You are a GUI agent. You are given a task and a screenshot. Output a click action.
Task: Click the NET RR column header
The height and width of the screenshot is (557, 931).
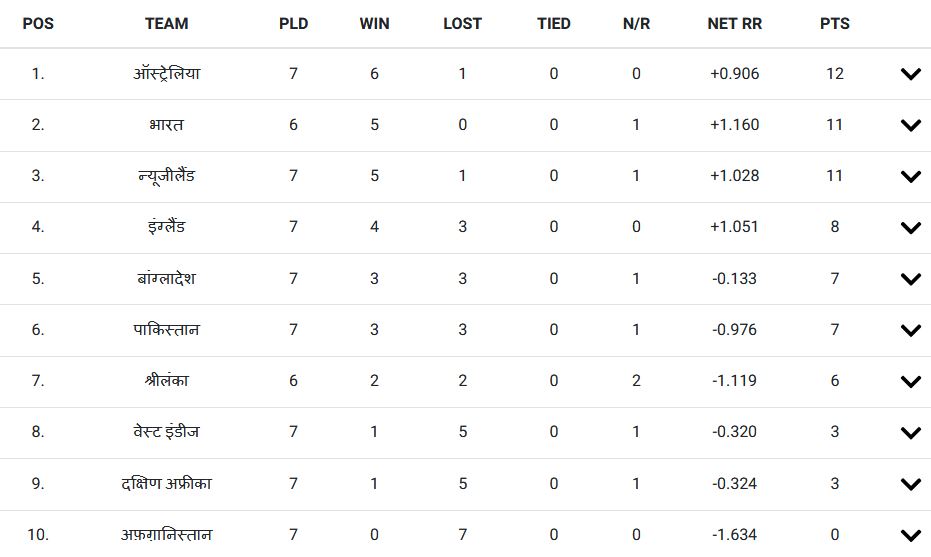tap(735, 23)
